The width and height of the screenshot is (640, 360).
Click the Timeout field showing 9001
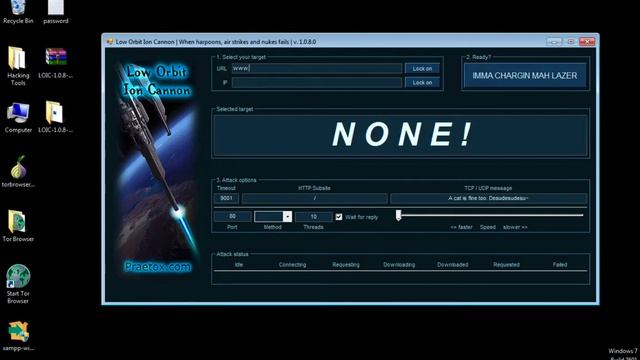[226, 198]
